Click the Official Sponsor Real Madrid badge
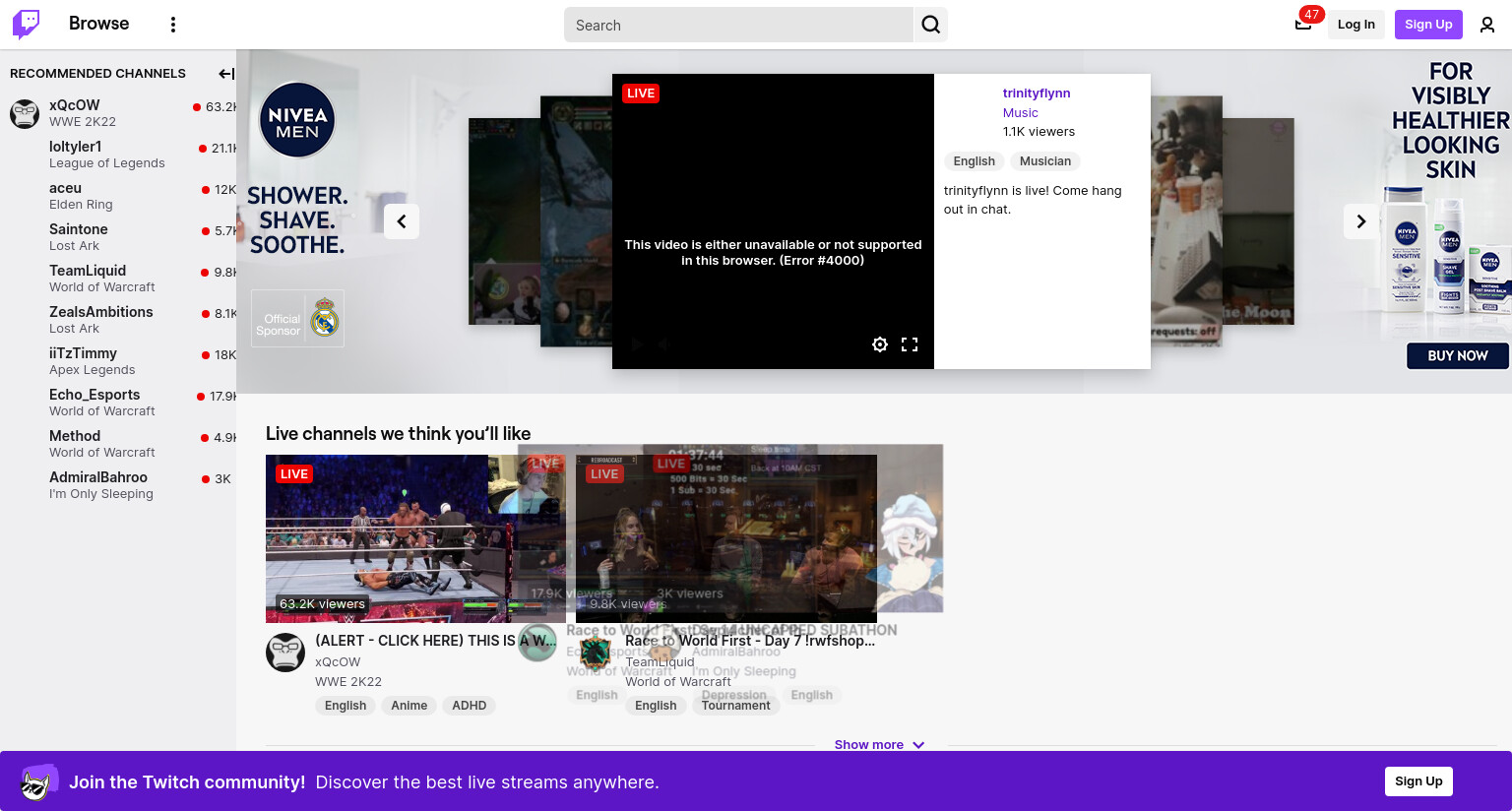The width and height of the screenshot is (1512, 811). point(297,318)
